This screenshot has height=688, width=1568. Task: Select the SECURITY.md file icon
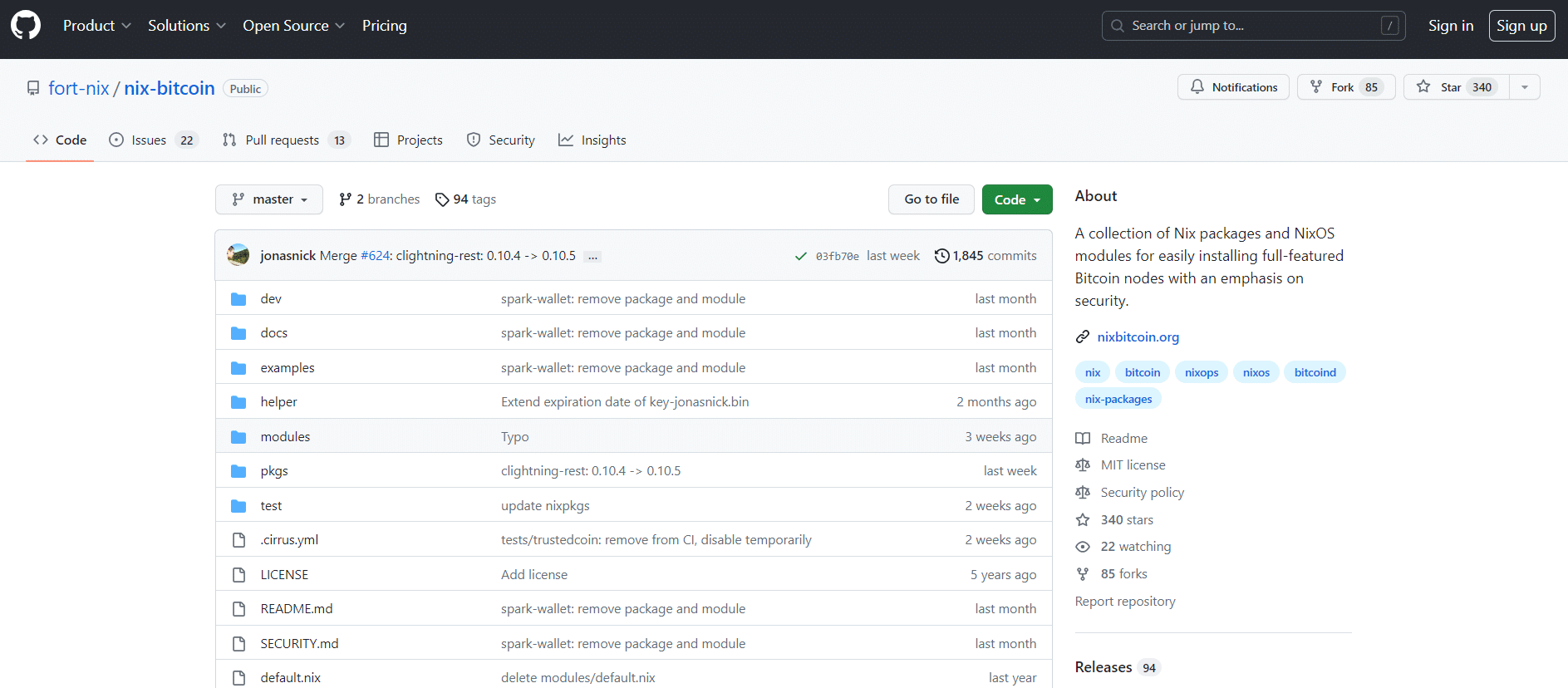[x=238, y=644]
